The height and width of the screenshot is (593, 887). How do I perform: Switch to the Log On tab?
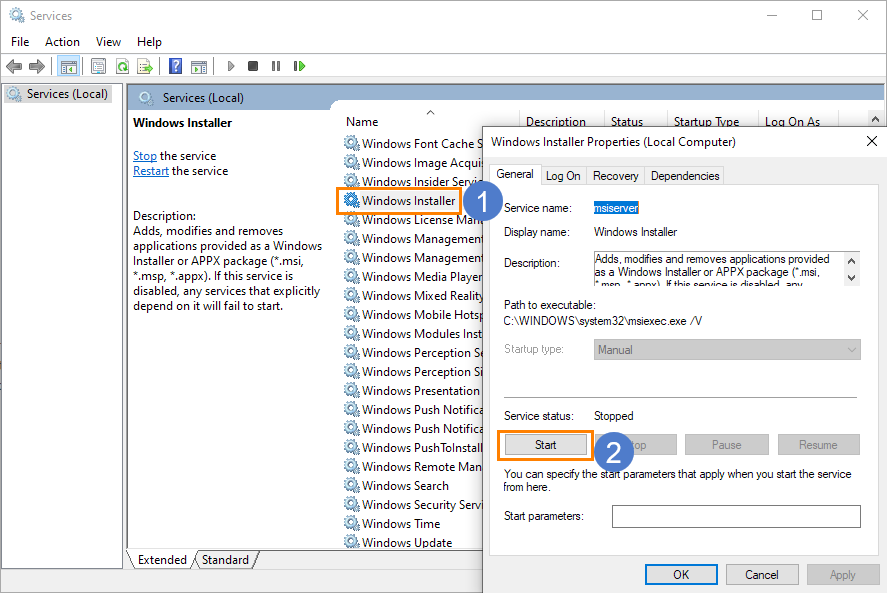click(x=563, y=176)
